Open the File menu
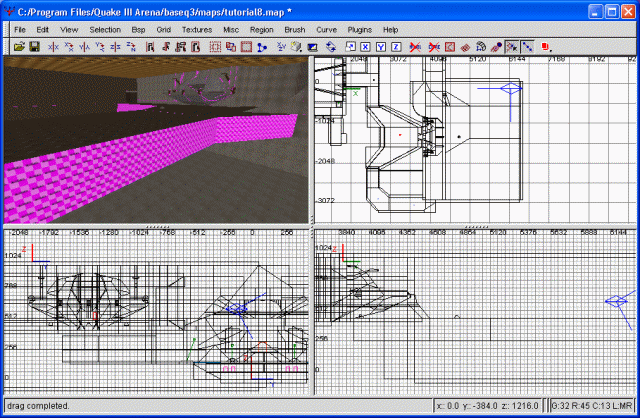The width and height of the screenshot is (640, 418). [20, 30]
